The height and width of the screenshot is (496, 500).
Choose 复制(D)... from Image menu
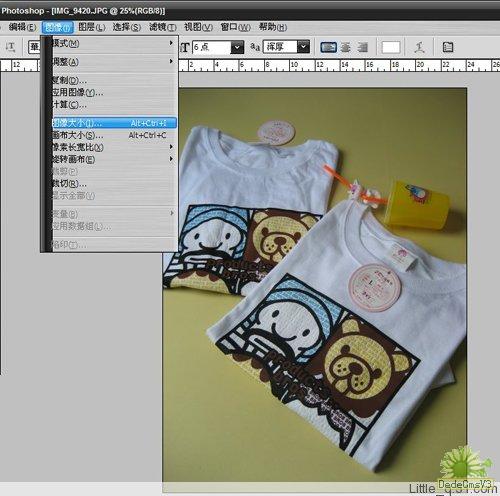pos(114,80)
